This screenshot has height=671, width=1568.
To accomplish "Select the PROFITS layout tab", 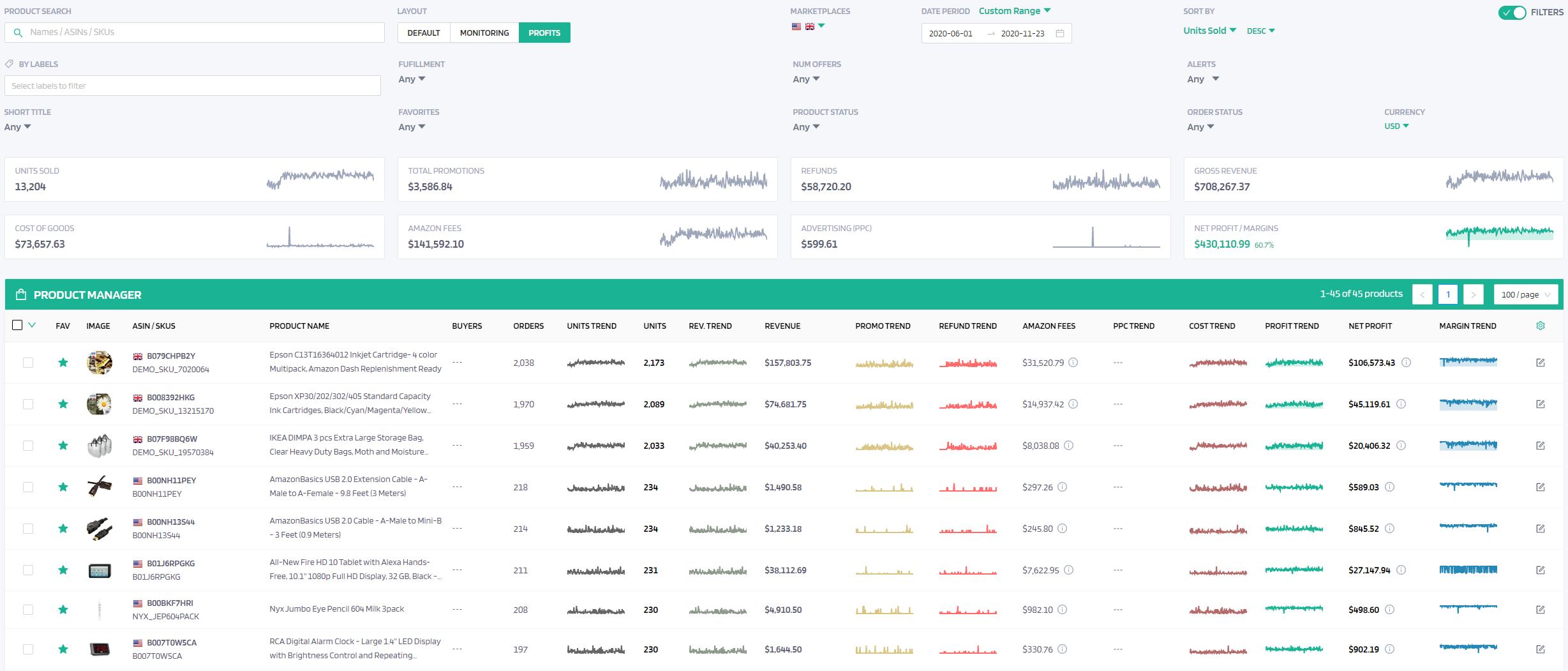I will point(544,33).
